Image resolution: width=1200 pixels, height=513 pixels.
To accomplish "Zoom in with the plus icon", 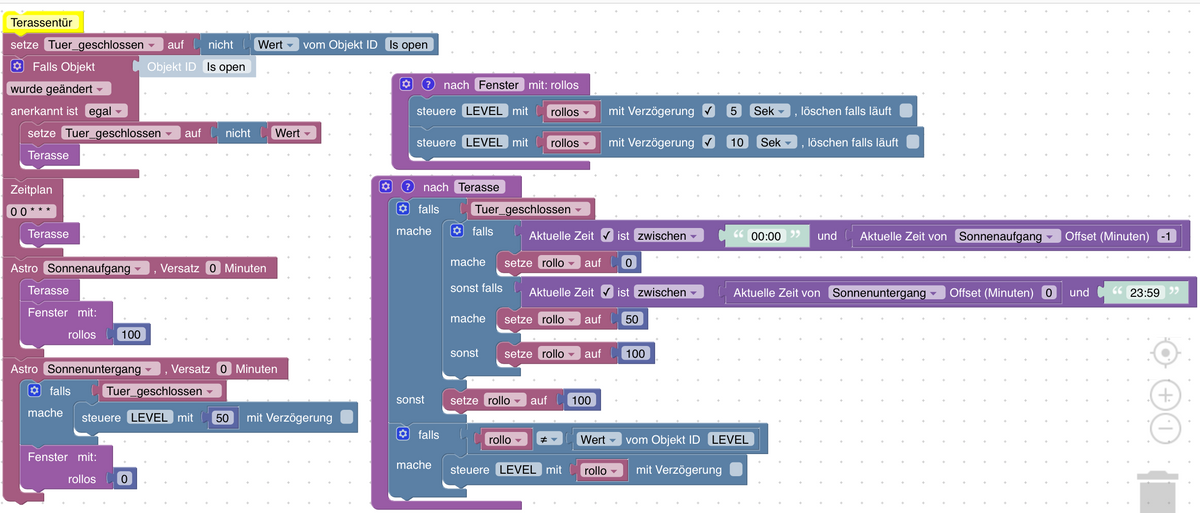I will [1166, 395].
